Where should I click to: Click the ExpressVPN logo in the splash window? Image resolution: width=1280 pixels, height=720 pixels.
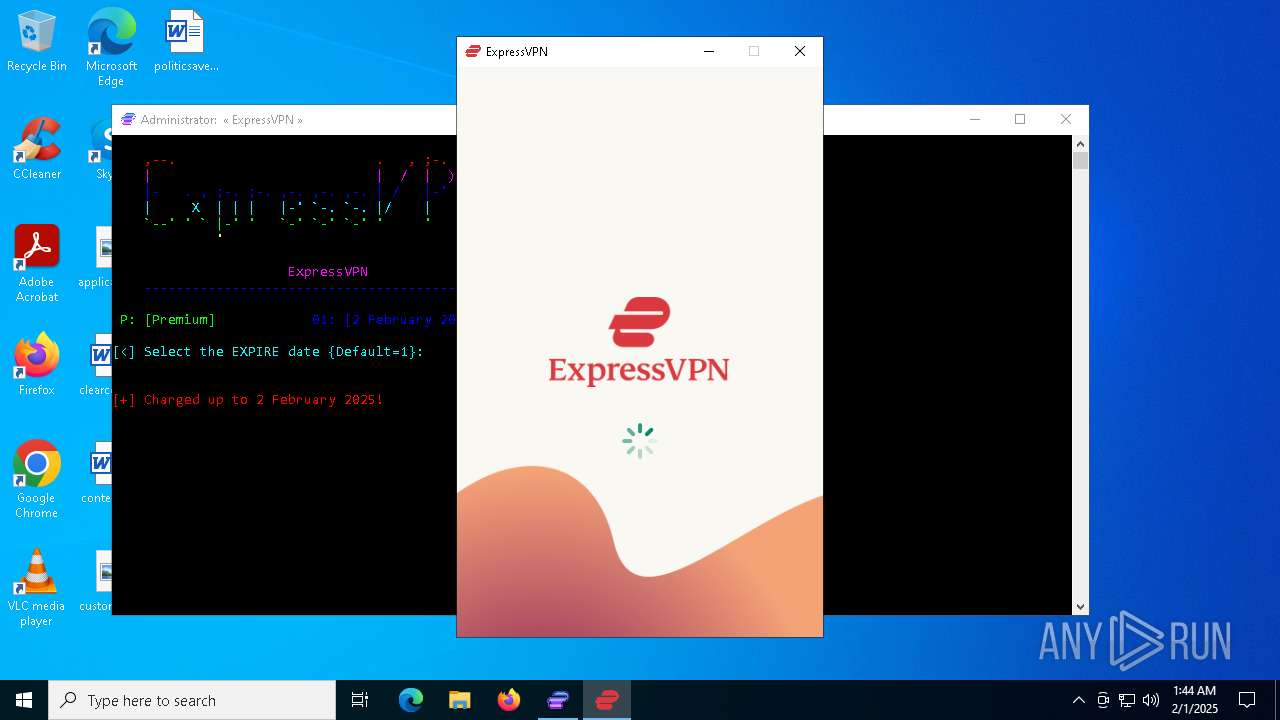639,341
